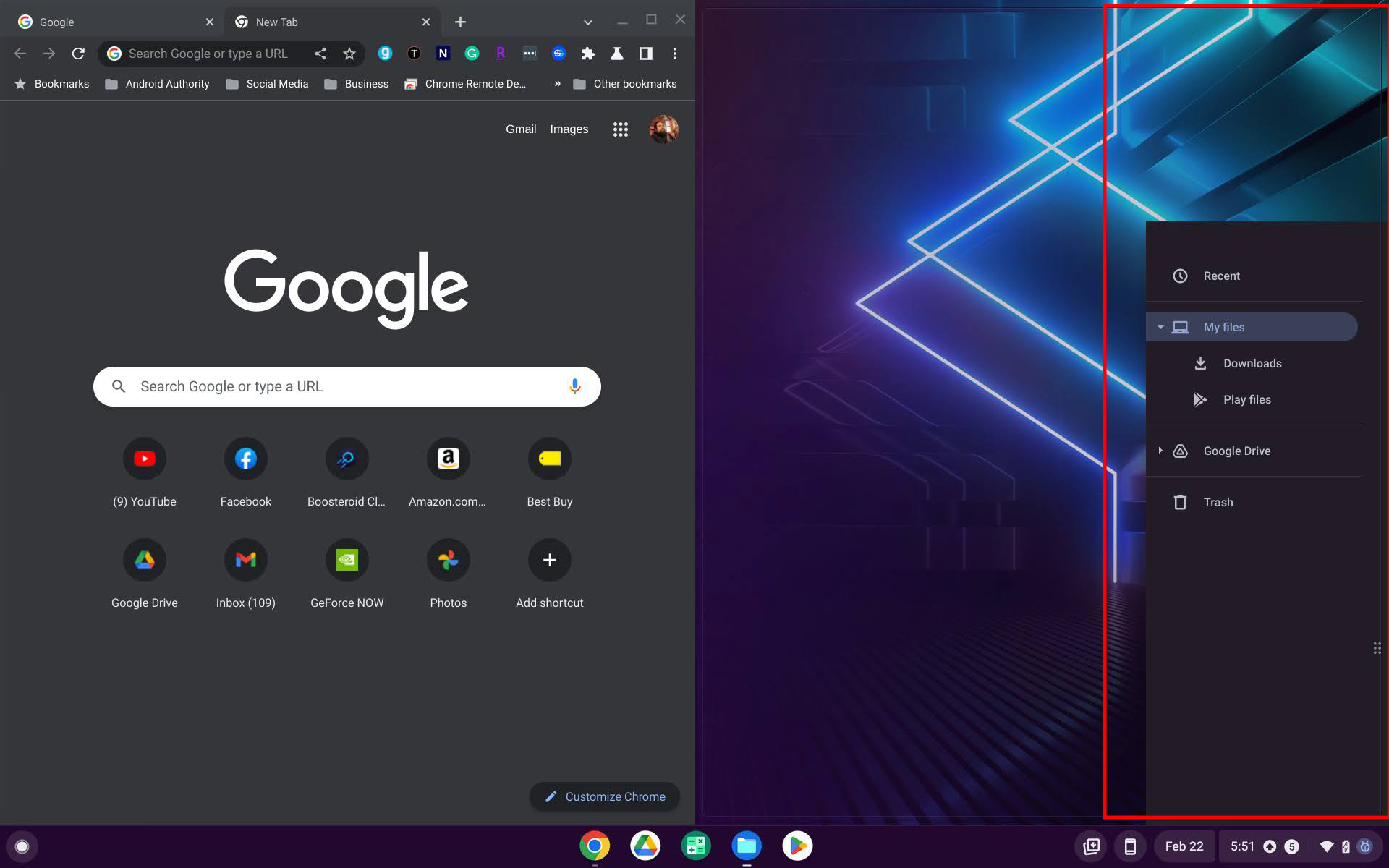Show the hidden bookmarks overflow chevron
Image resolution: width=1389 pixels, height=868 pixels.
tap(557, 84)
